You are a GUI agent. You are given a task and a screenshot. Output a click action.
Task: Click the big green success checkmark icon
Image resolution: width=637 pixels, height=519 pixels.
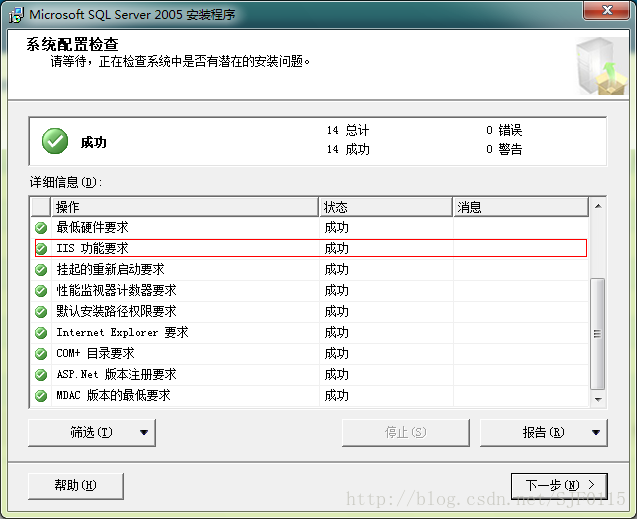point(55,141)
